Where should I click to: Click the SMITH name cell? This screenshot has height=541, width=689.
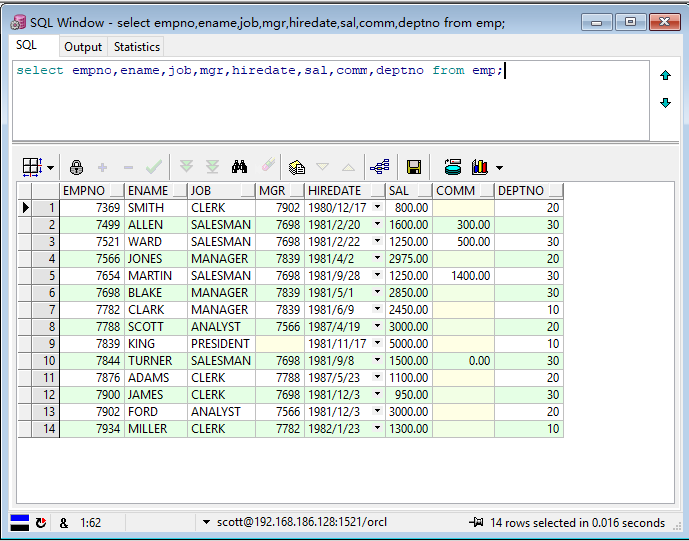point(156,208)
